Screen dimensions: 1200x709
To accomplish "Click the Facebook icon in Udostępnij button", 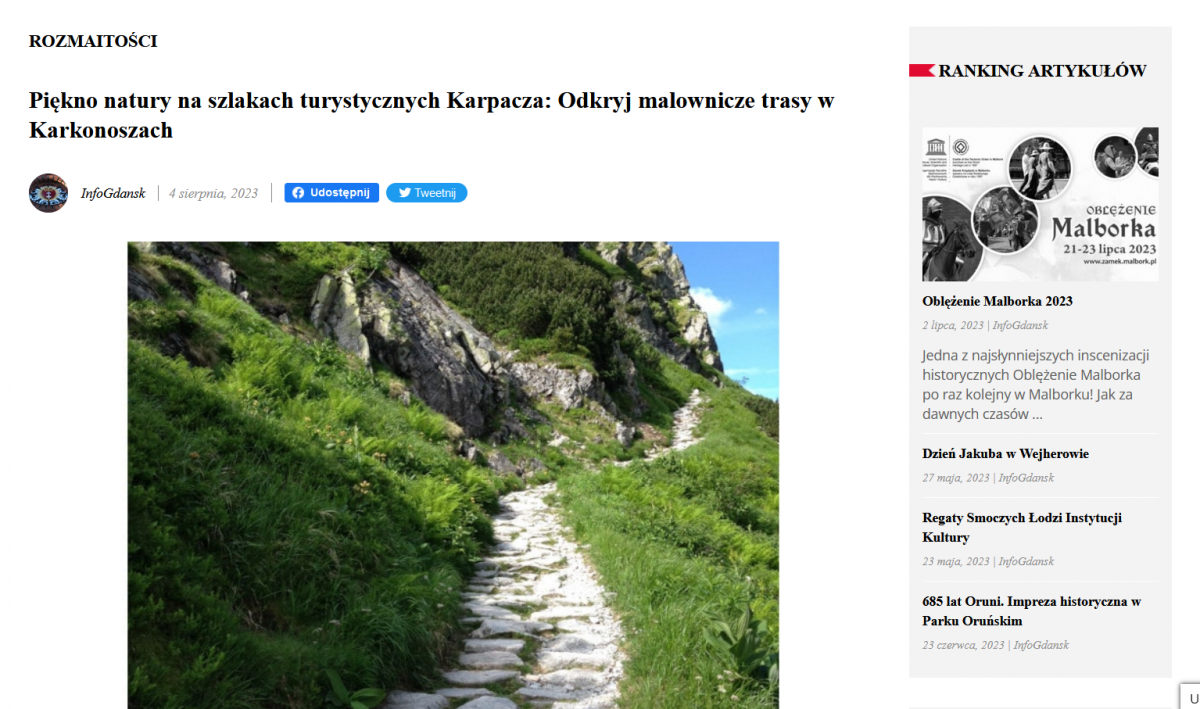I will click(x=298, y=193).
